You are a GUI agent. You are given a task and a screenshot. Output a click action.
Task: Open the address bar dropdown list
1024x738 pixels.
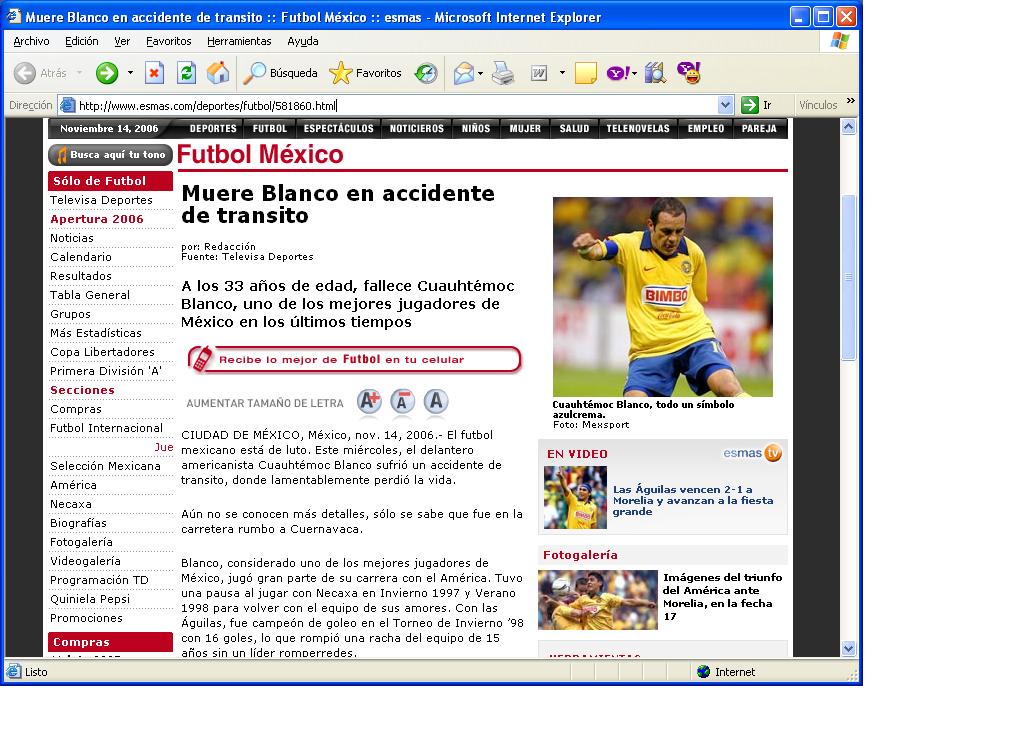pyautogui.click(x=725, y=105)
